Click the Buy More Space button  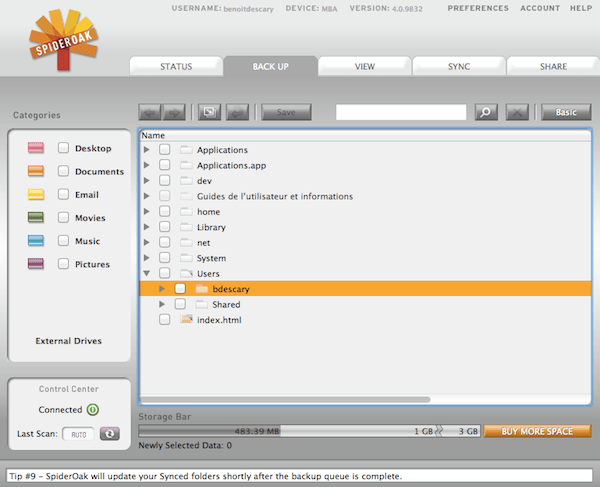point(537,431)
